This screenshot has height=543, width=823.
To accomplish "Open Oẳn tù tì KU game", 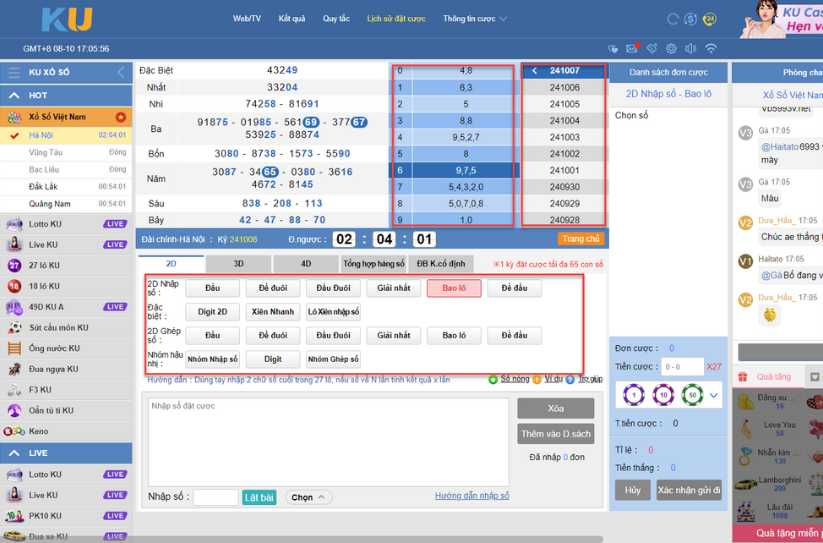I will (66, 410).
